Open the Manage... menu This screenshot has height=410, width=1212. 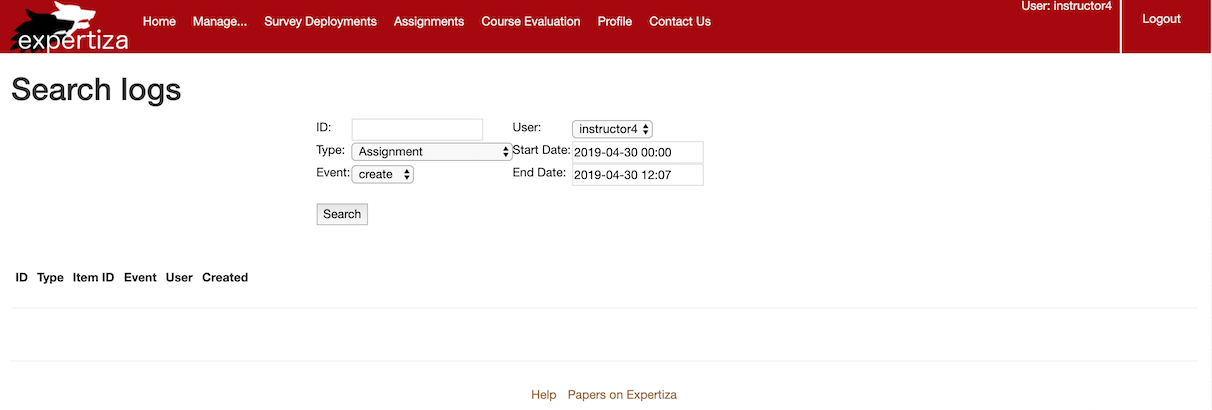pos(220,21)
